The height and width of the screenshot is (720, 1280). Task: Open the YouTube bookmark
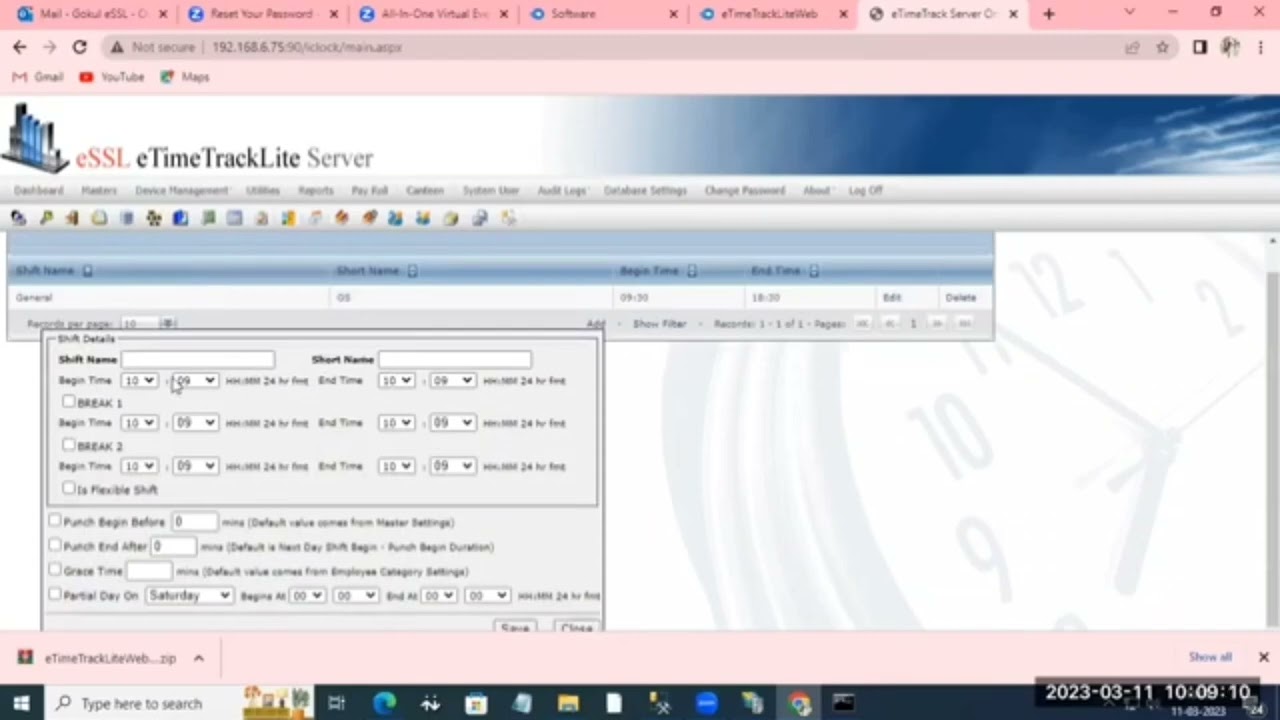pyautogui.click(x=112, y=77)
